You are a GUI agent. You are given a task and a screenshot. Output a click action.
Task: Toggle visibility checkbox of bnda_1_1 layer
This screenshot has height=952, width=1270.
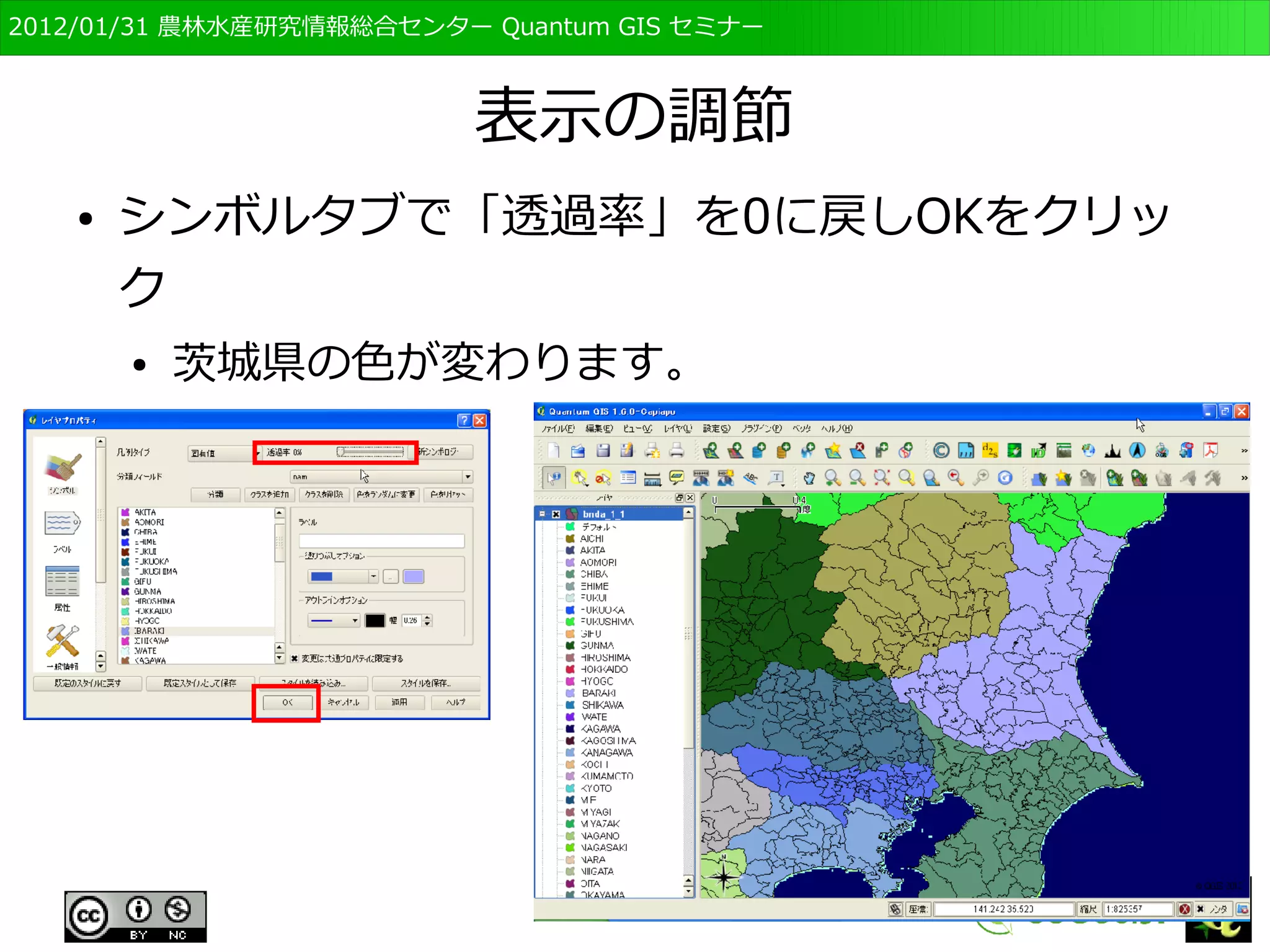pyautogui.click(x=556, y=514)
